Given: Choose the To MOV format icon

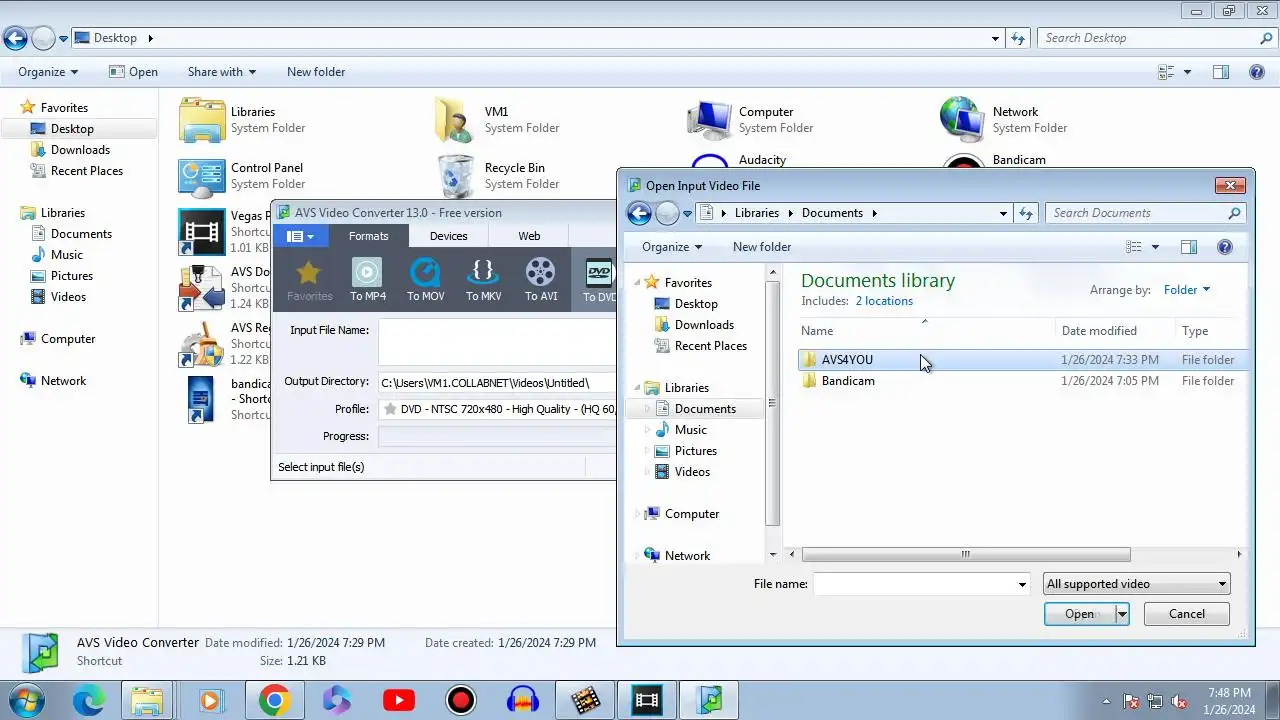Looking at the screenshot, I should pos(426,279).
